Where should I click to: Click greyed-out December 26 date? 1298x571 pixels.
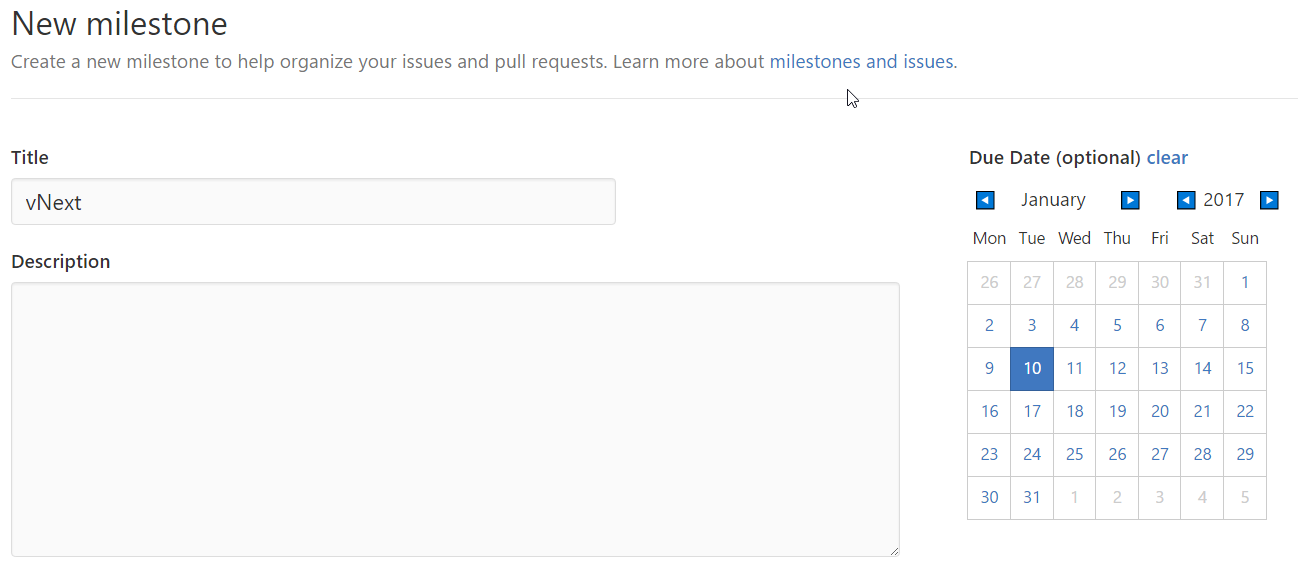(989, 282)
